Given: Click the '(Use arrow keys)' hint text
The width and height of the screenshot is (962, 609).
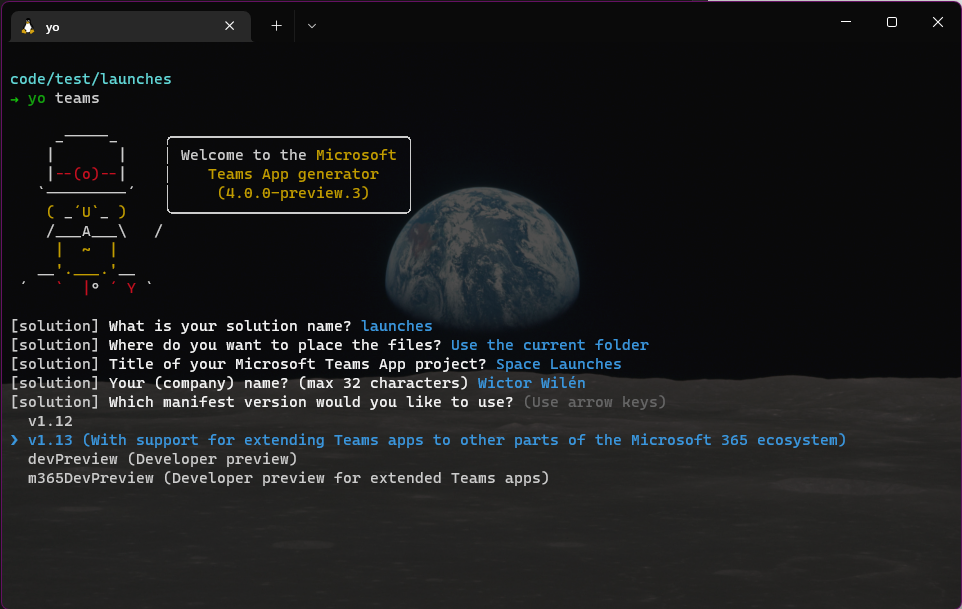Looking at the screenshot, I should coord(595,402).
